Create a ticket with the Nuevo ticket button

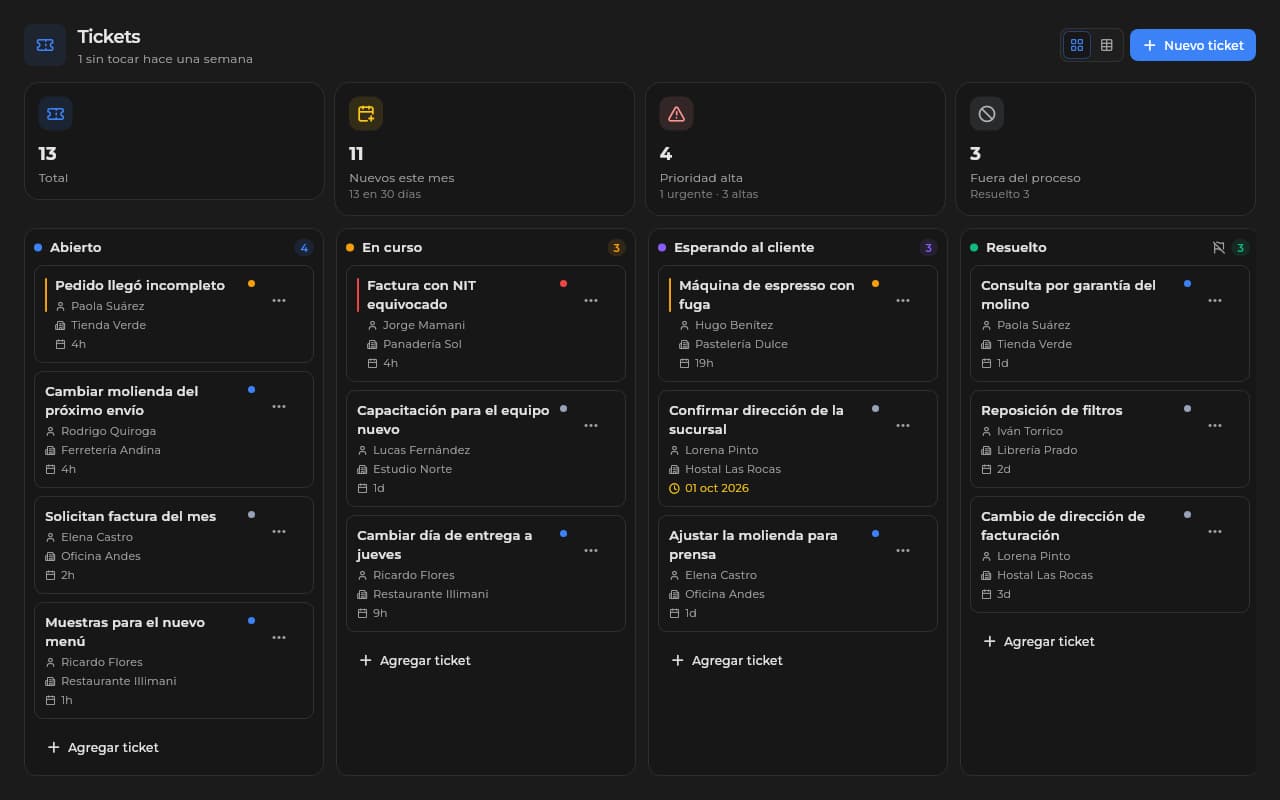[1193, 45]
